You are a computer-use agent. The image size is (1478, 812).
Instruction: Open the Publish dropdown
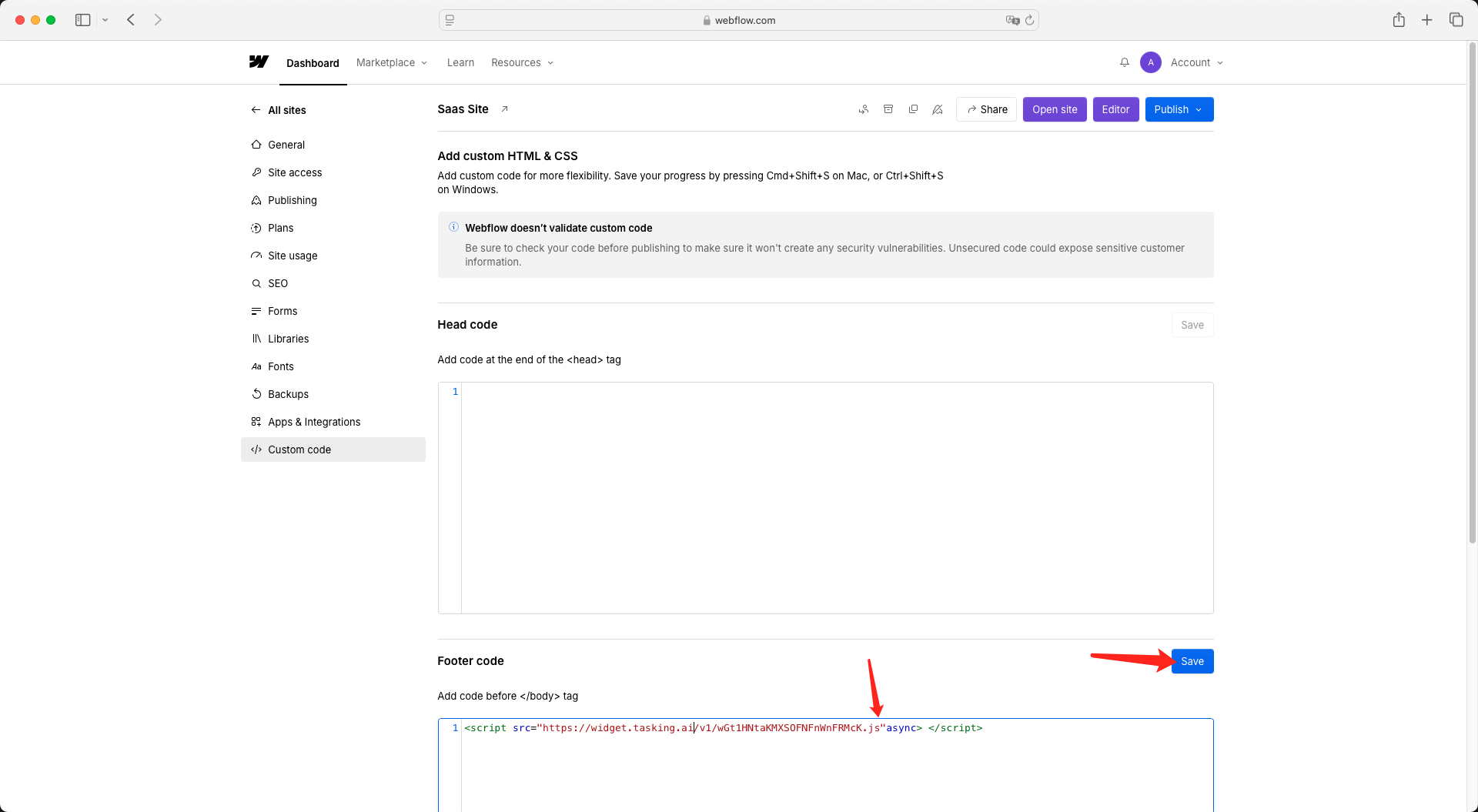[1179, 109]
